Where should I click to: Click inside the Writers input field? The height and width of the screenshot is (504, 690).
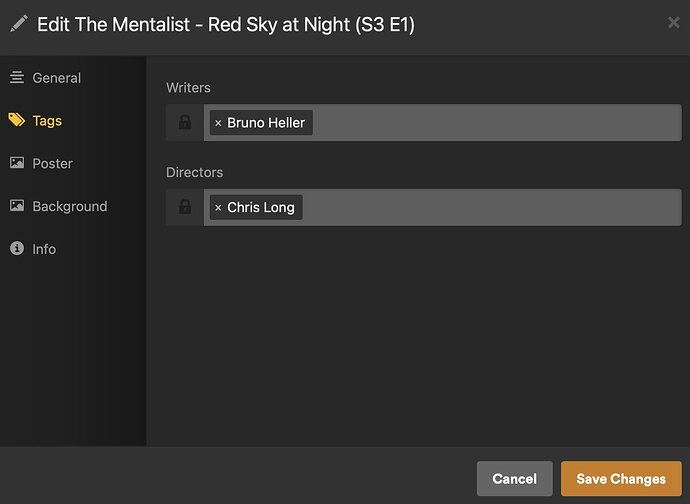[495, 123]
